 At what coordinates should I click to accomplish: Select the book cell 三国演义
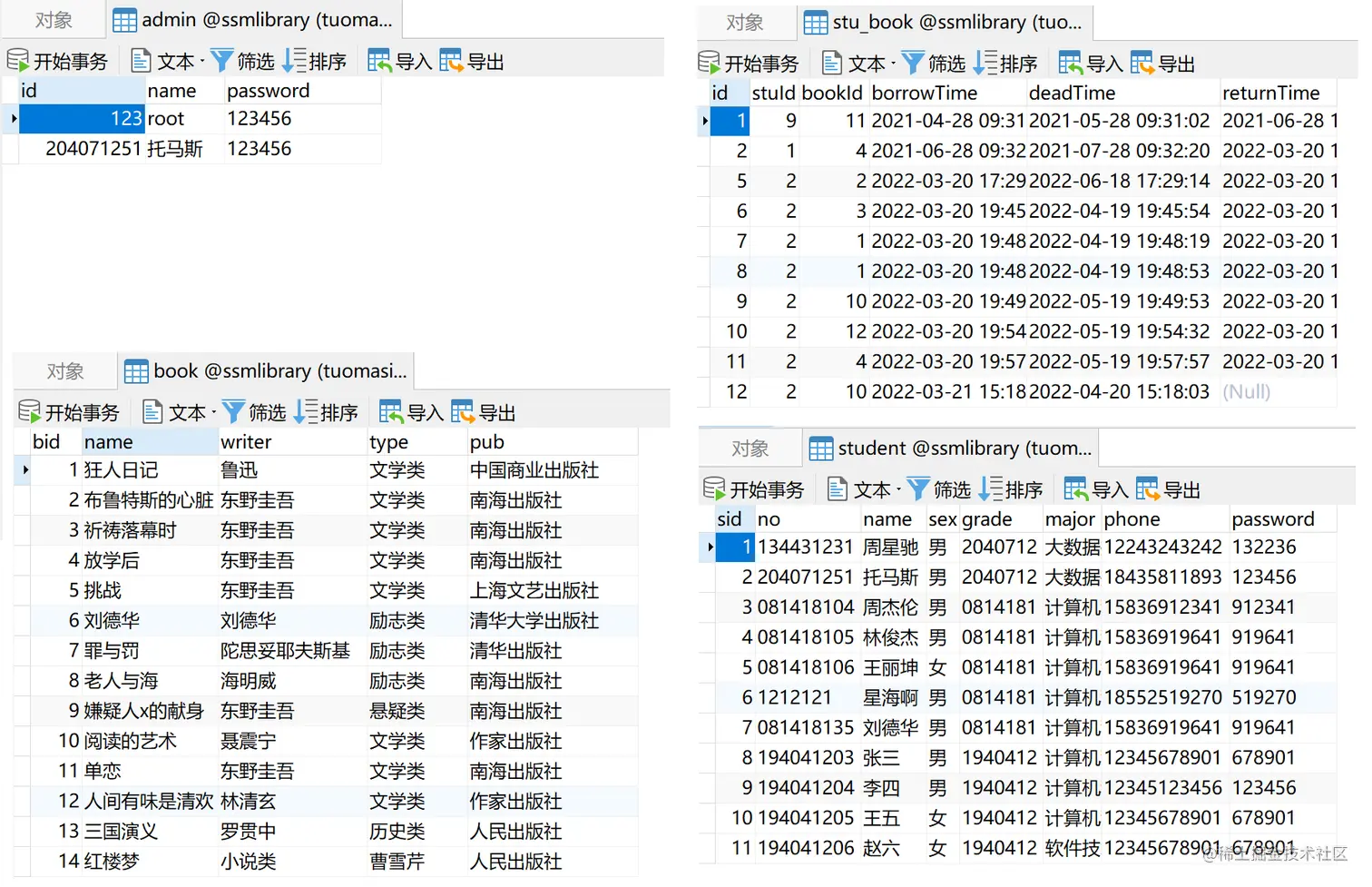coord(150,832)
